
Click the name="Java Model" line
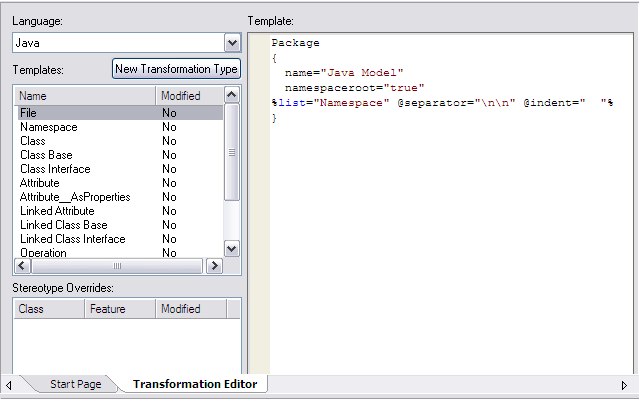[x=344, y=73]
